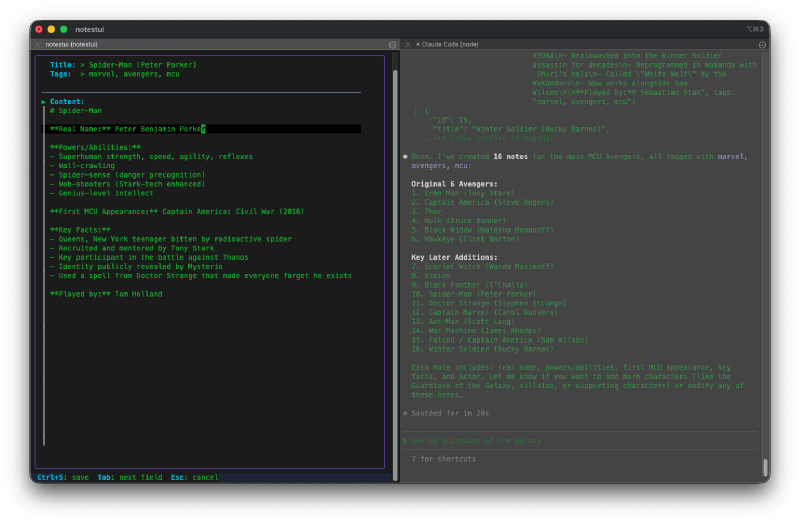Click '1. Iron Man (Tony Stark)' list entry
Image resolution: width=800 pixels, height=523 pixels.
(x=463, y=193)
